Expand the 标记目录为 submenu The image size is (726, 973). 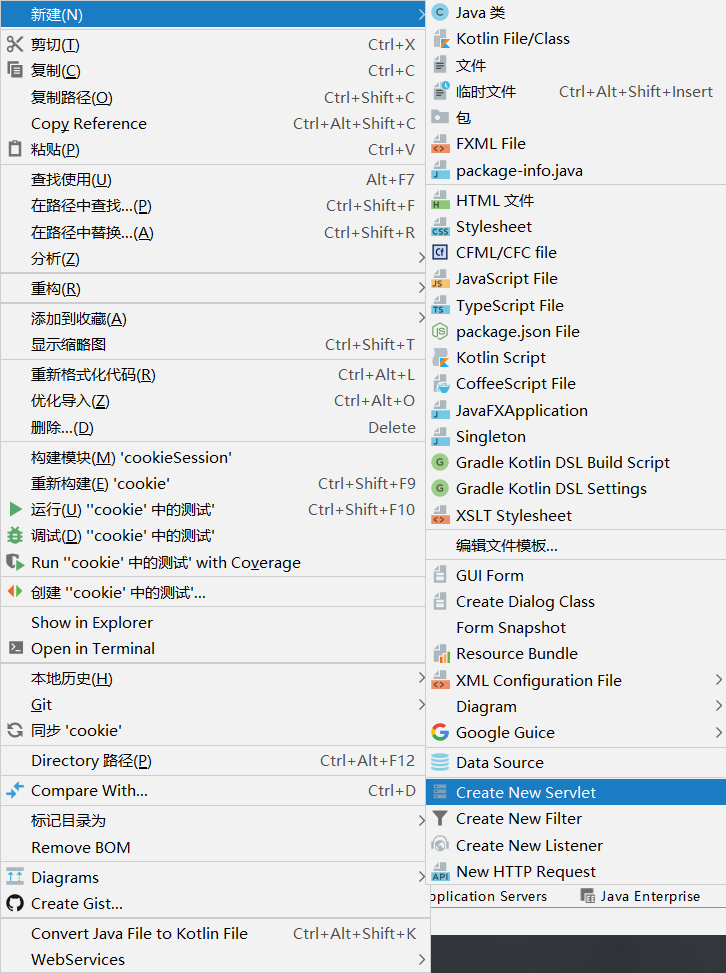click(213, 820)
